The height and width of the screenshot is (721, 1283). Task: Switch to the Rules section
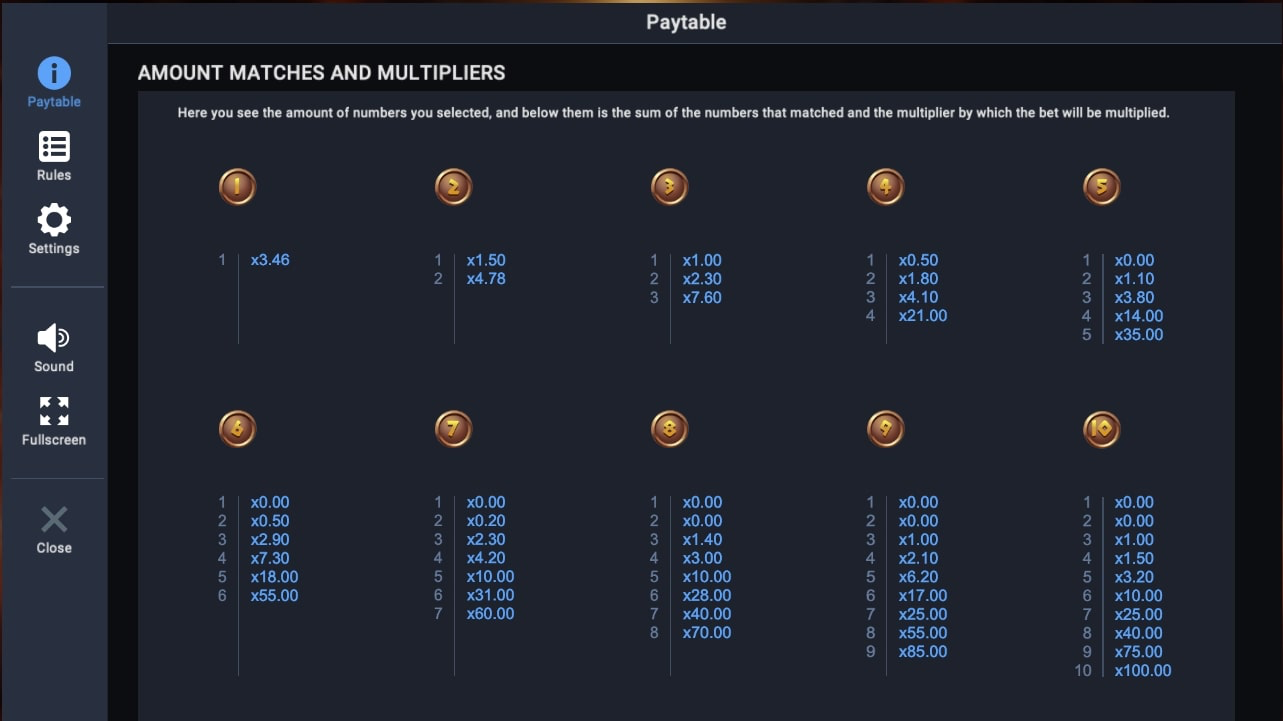click(53, 147)
